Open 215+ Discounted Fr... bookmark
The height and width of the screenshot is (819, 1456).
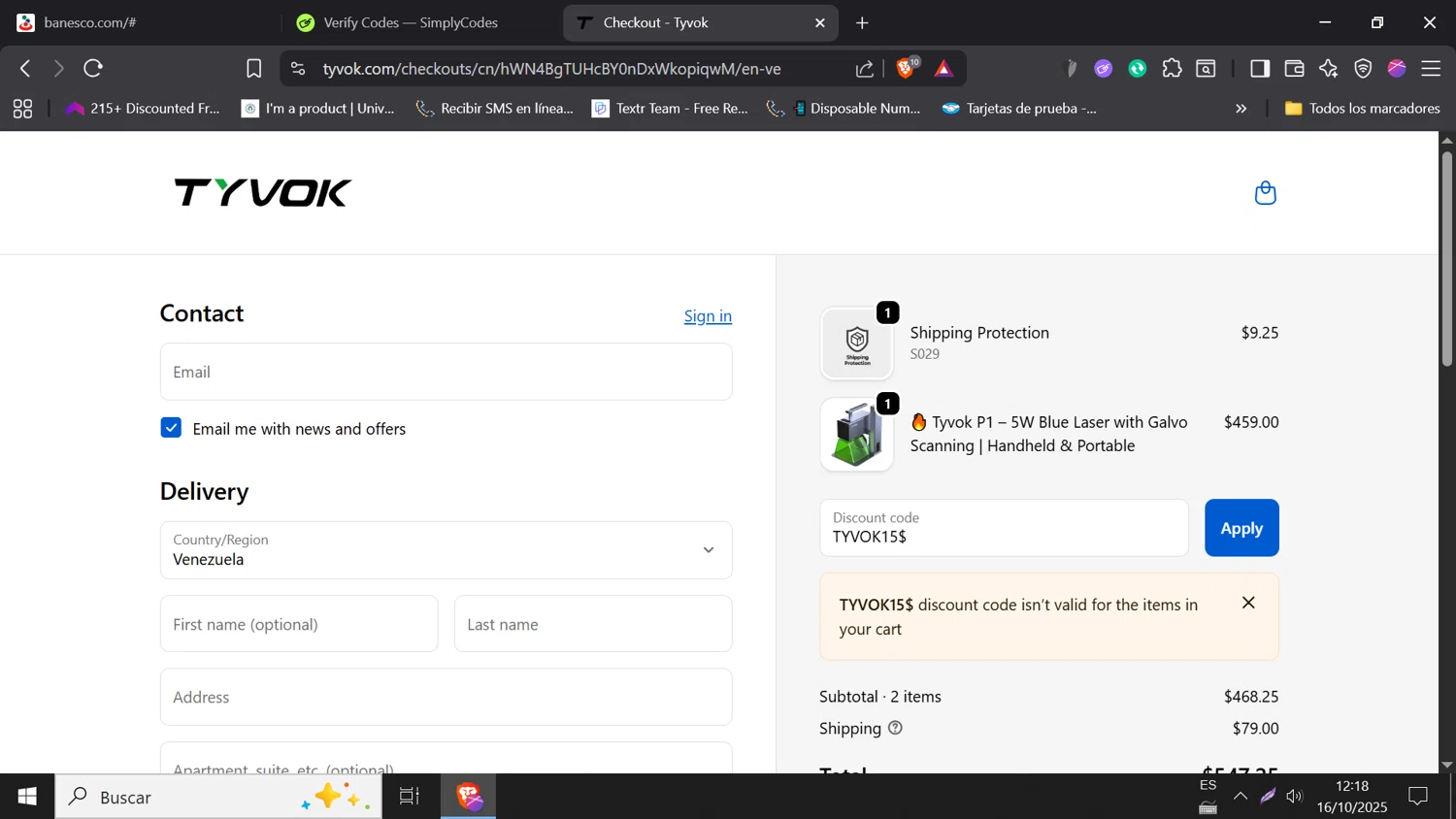tap(143, 109)
